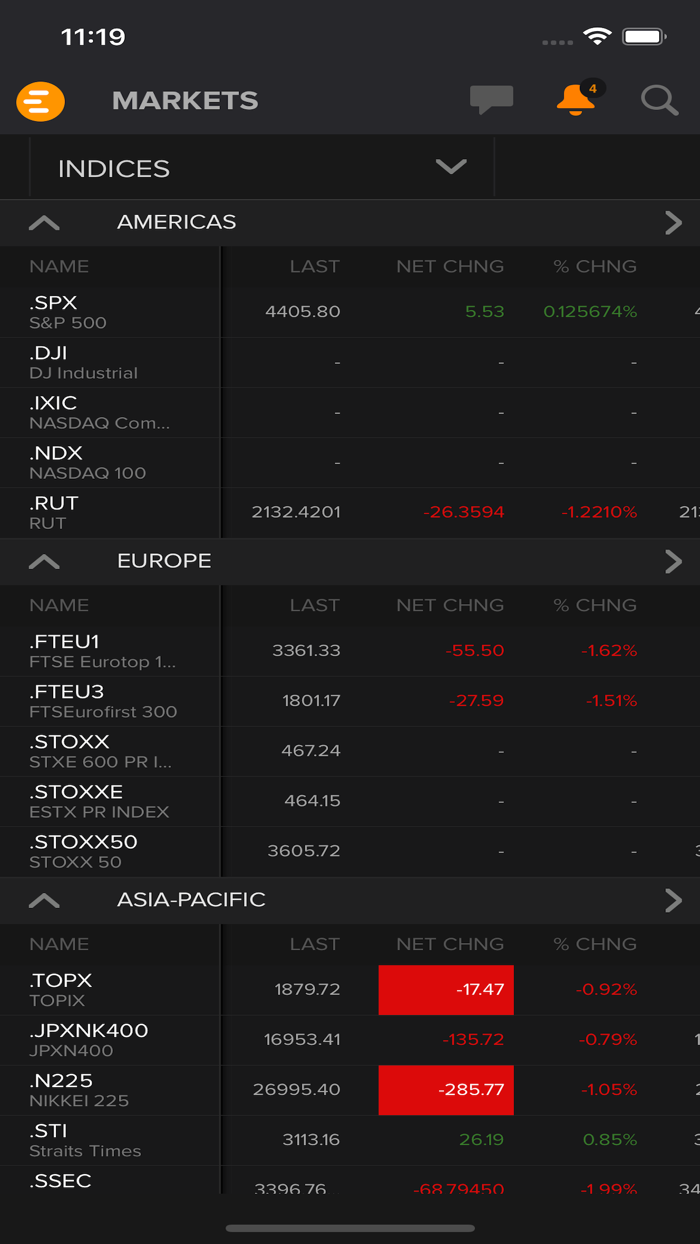This screenshot has height=1244, width=700.
Task: Tap the search magnifier icon
Action: 659,100
